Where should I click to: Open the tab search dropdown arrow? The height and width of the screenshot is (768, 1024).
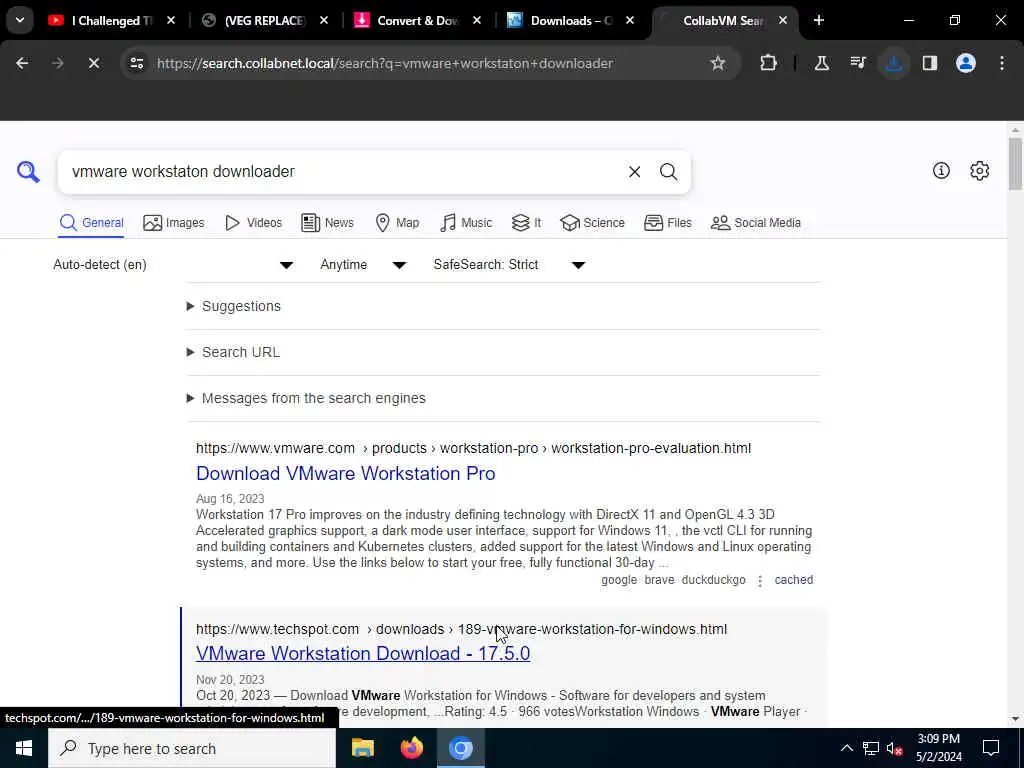pyautogui.click(x=20, y=20)
